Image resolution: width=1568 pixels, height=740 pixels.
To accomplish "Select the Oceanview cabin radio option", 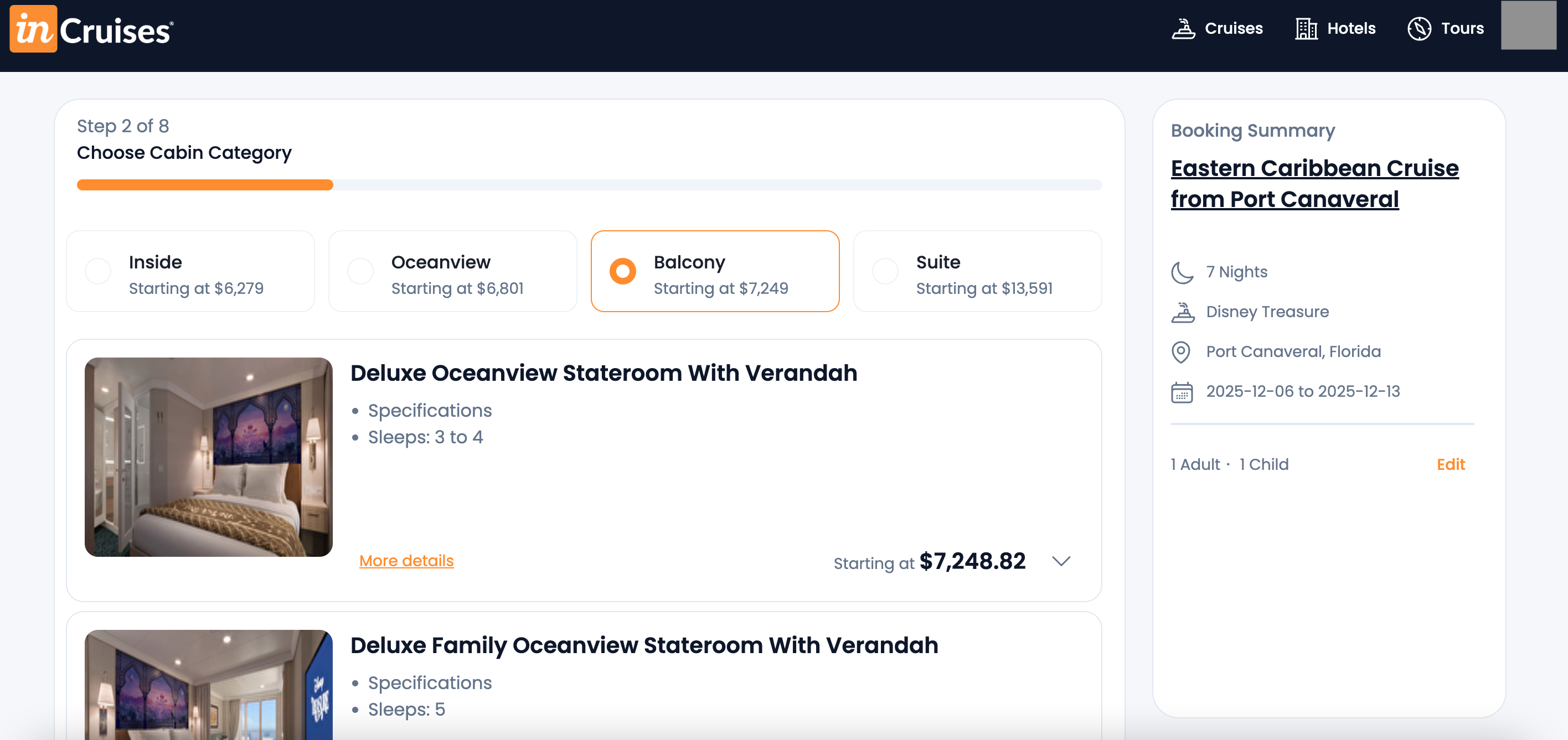I will coord(360,271).
